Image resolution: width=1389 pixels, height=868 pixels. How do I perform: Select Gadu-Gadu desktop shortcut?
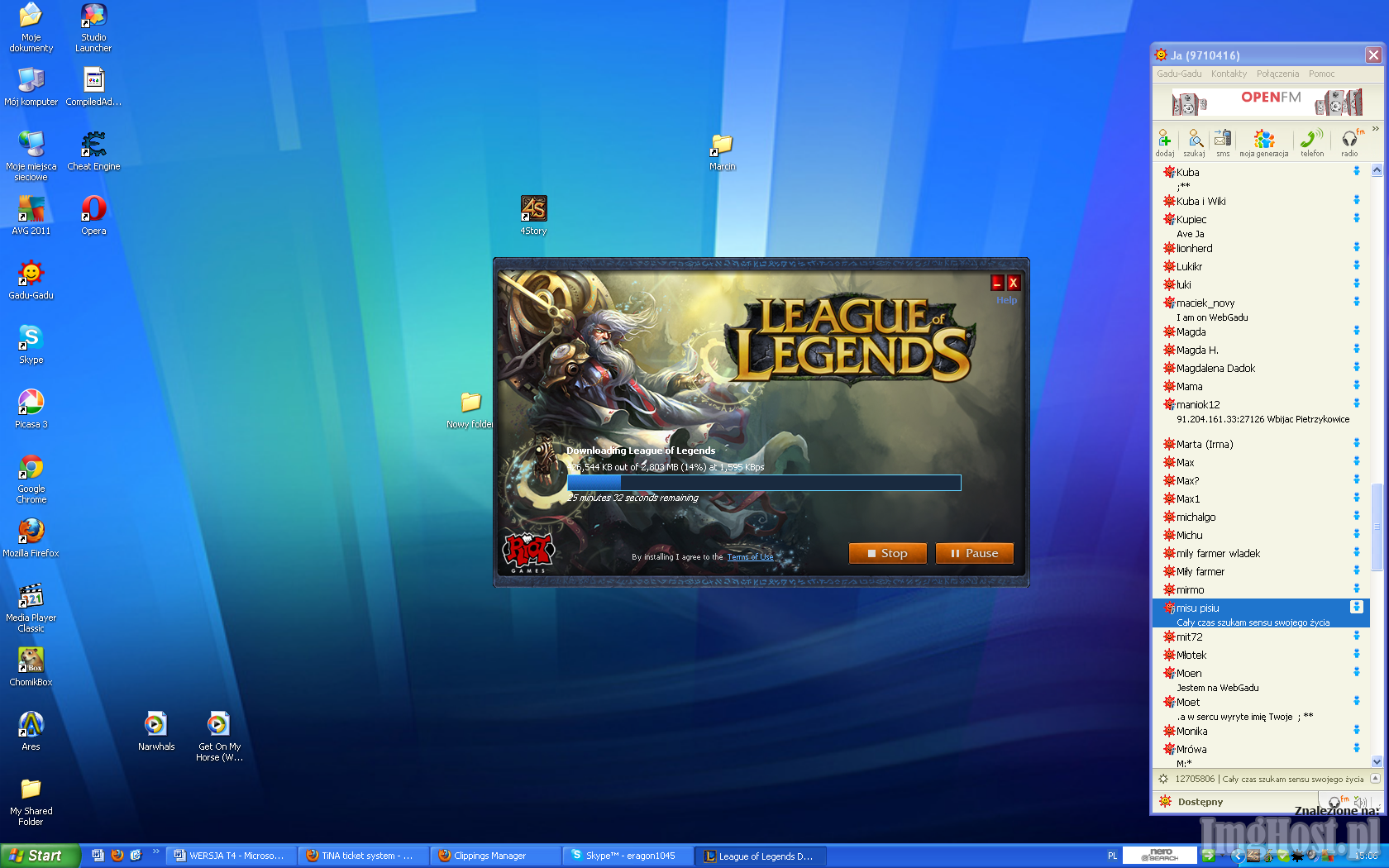31,280
